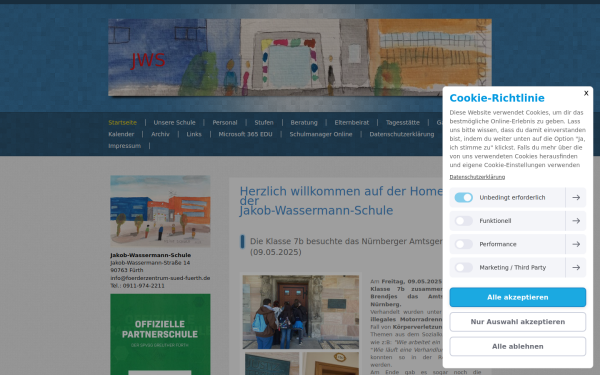The height and width of the screenshot is (375, 600).
Task: Open the Kalender menu item
Action: tap(121, 134)
